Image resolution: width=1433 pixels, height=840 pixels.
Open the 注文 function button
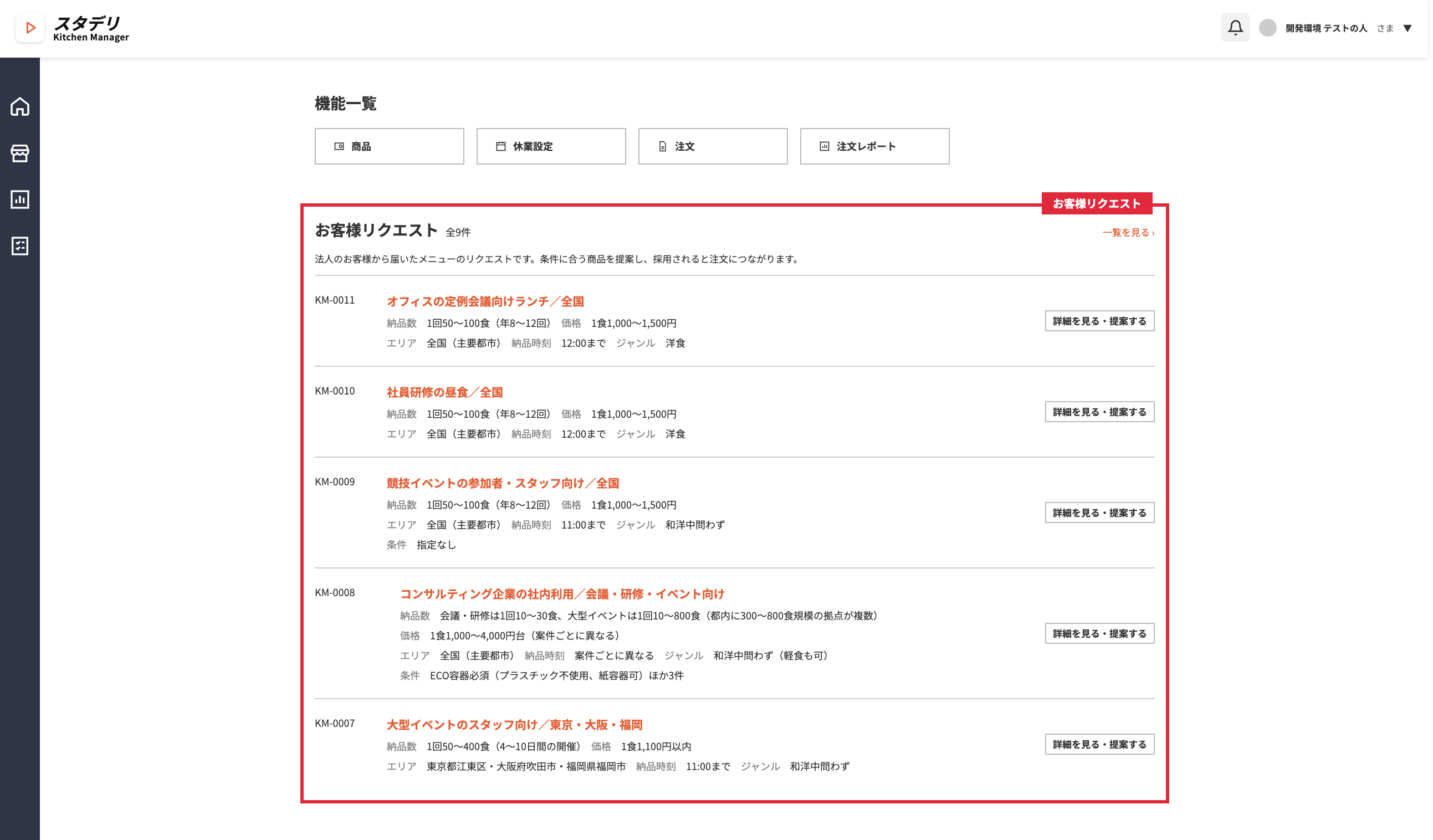click(713, 146)
